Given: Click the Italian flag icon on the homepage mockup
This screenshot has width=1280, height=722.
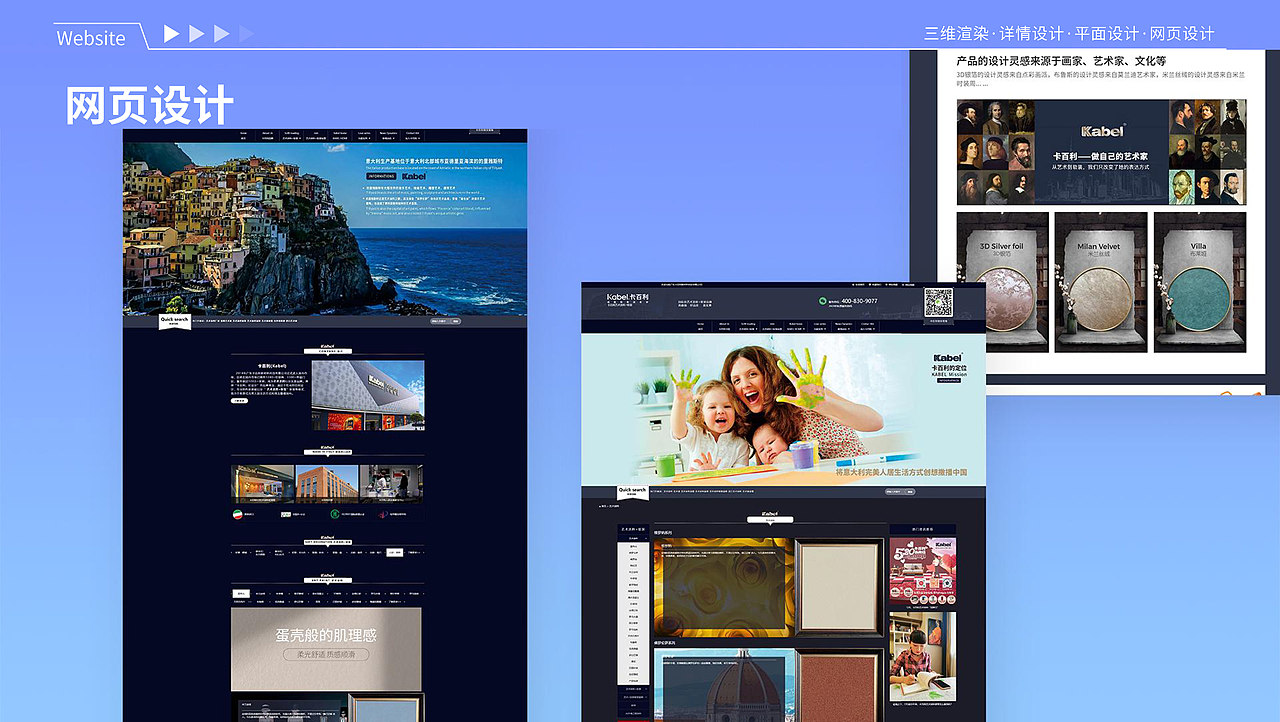Looking at the screenshot, I should point(237,513).
